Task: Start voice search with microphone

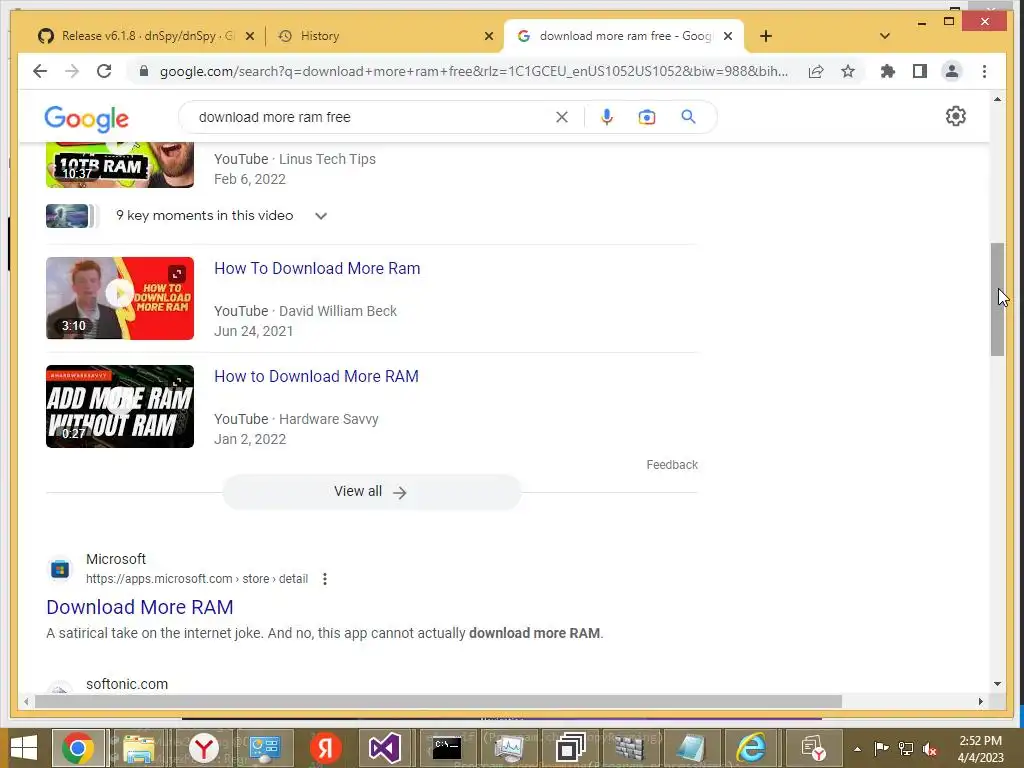Action: pyautogui.click(x=607, y=117)
